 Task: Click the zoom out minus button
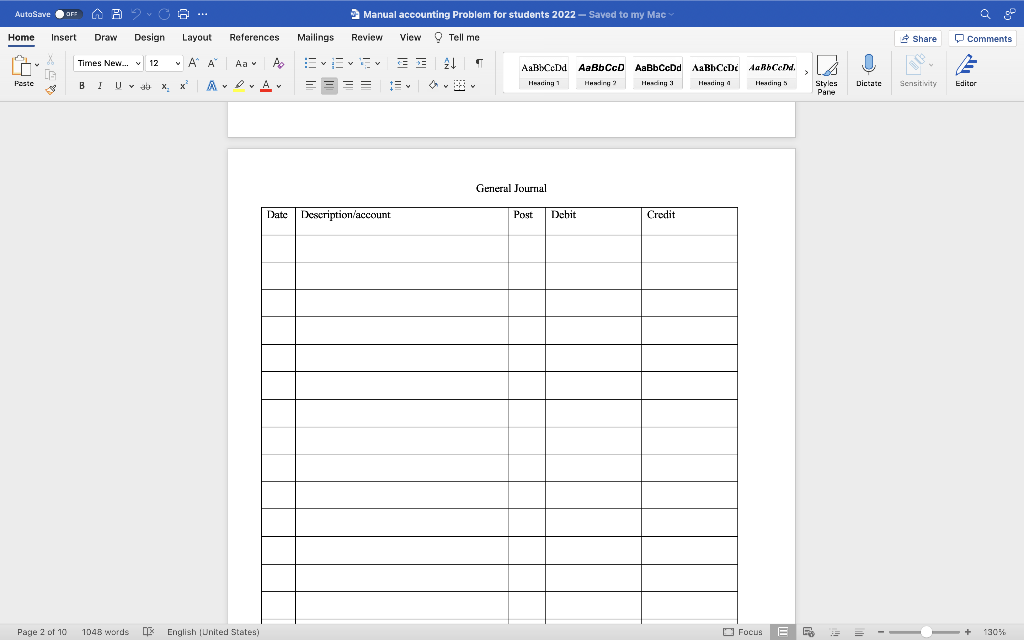click(x=880, y=632)
